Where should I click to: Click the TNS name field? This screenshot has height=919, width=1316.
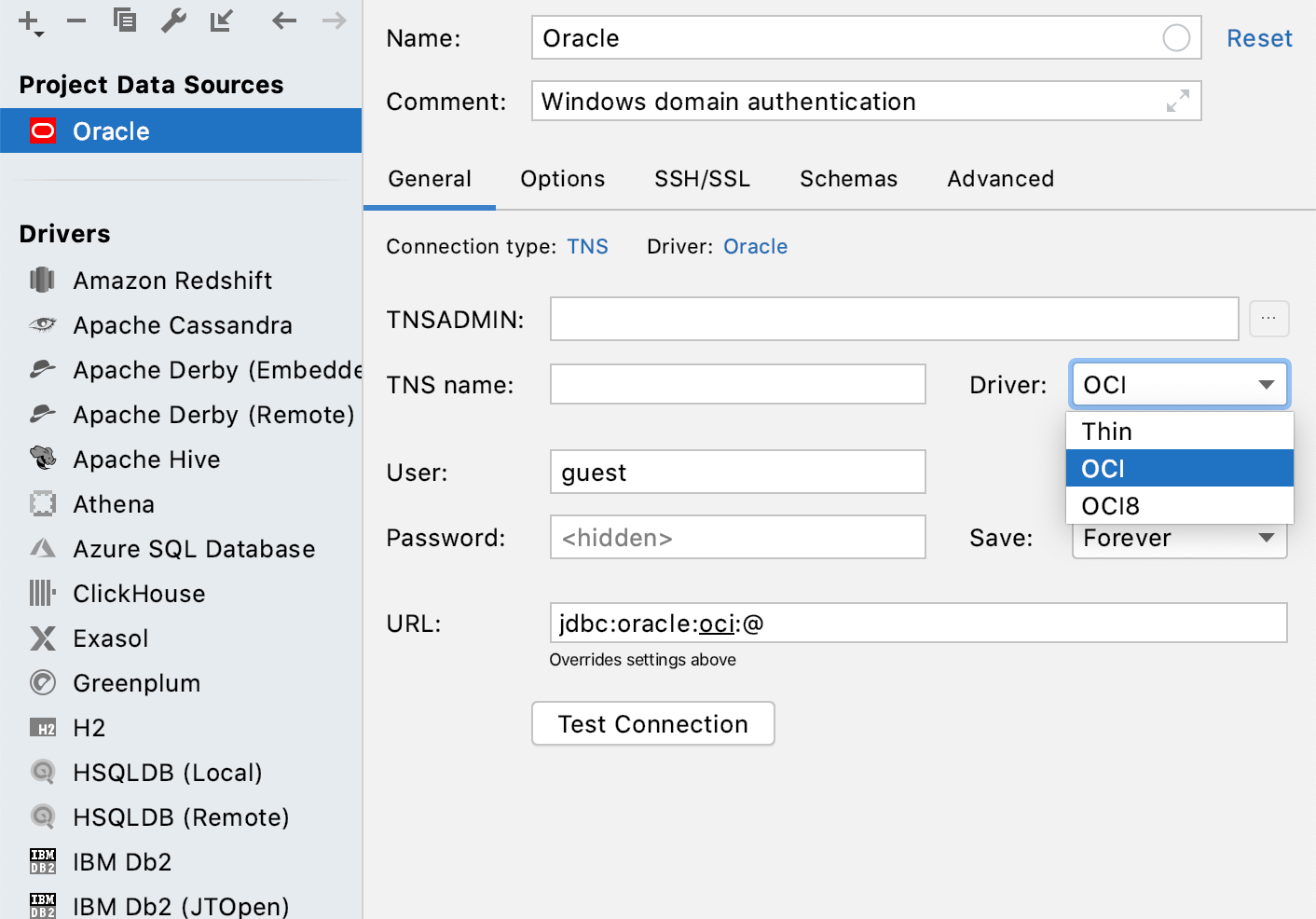tap(738, 384)
